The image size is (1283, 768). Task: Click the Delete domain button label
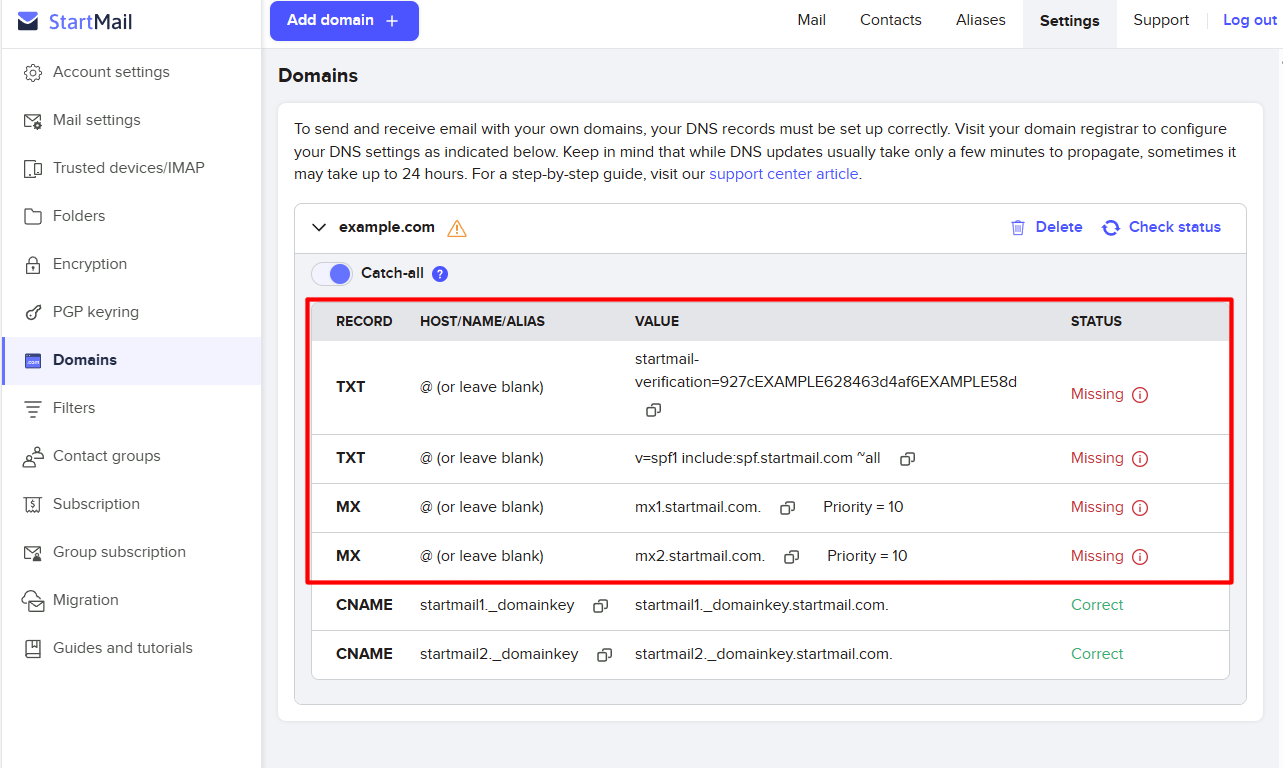1059,227
